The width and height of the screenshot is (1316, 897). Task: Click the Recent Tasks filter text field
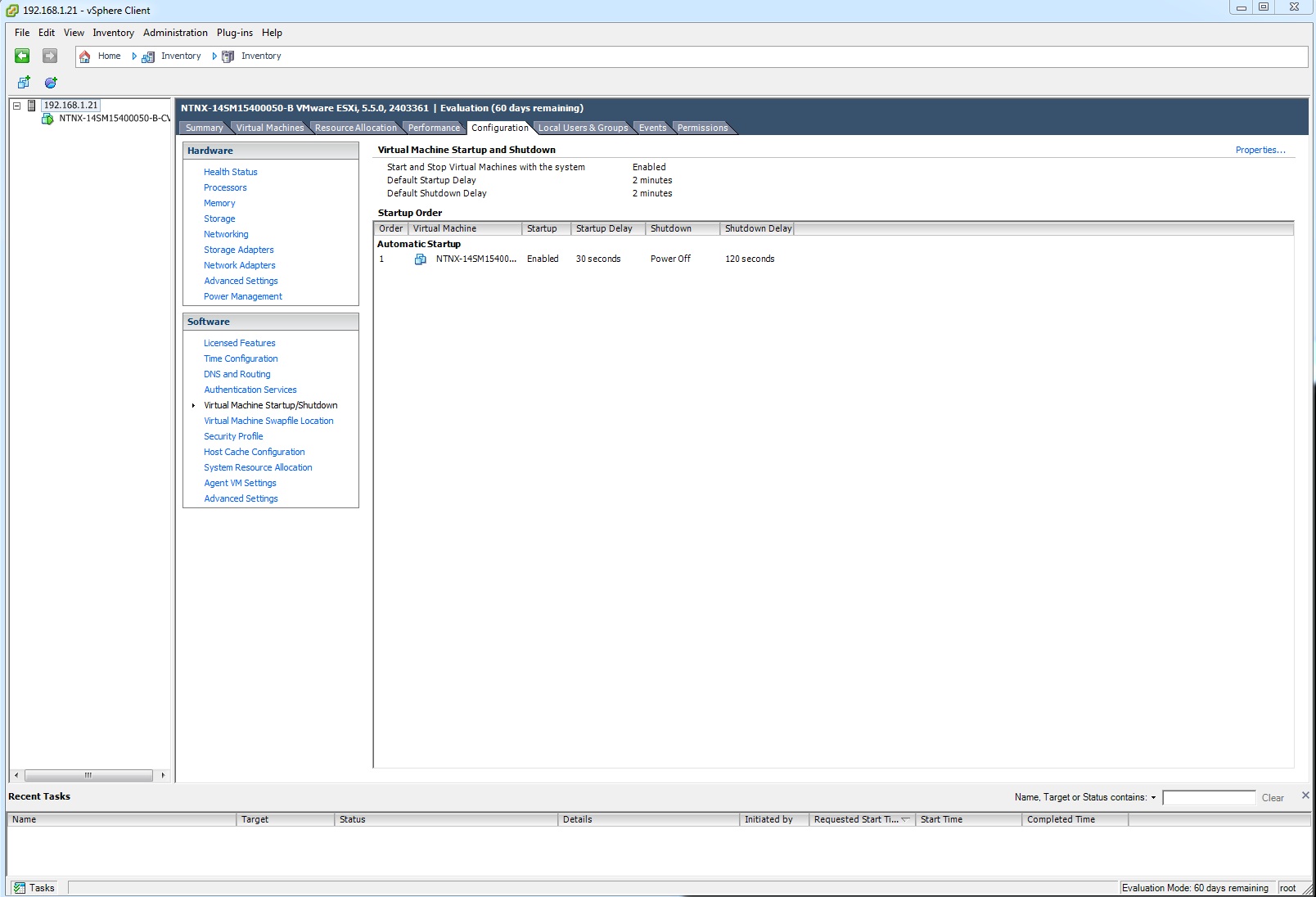coord(1208,798)
